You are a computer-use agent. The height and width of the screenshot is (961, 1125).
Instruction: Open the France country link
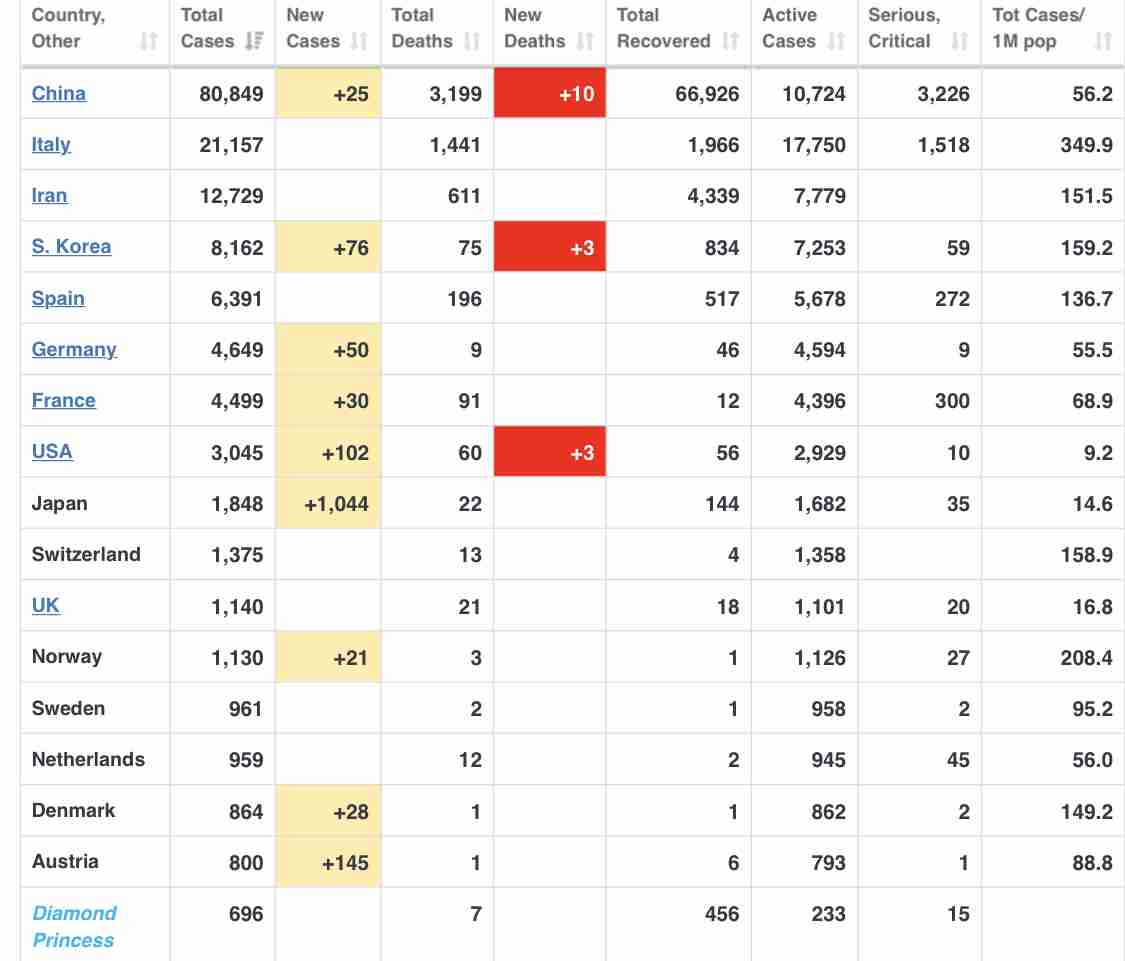point(63,400)
